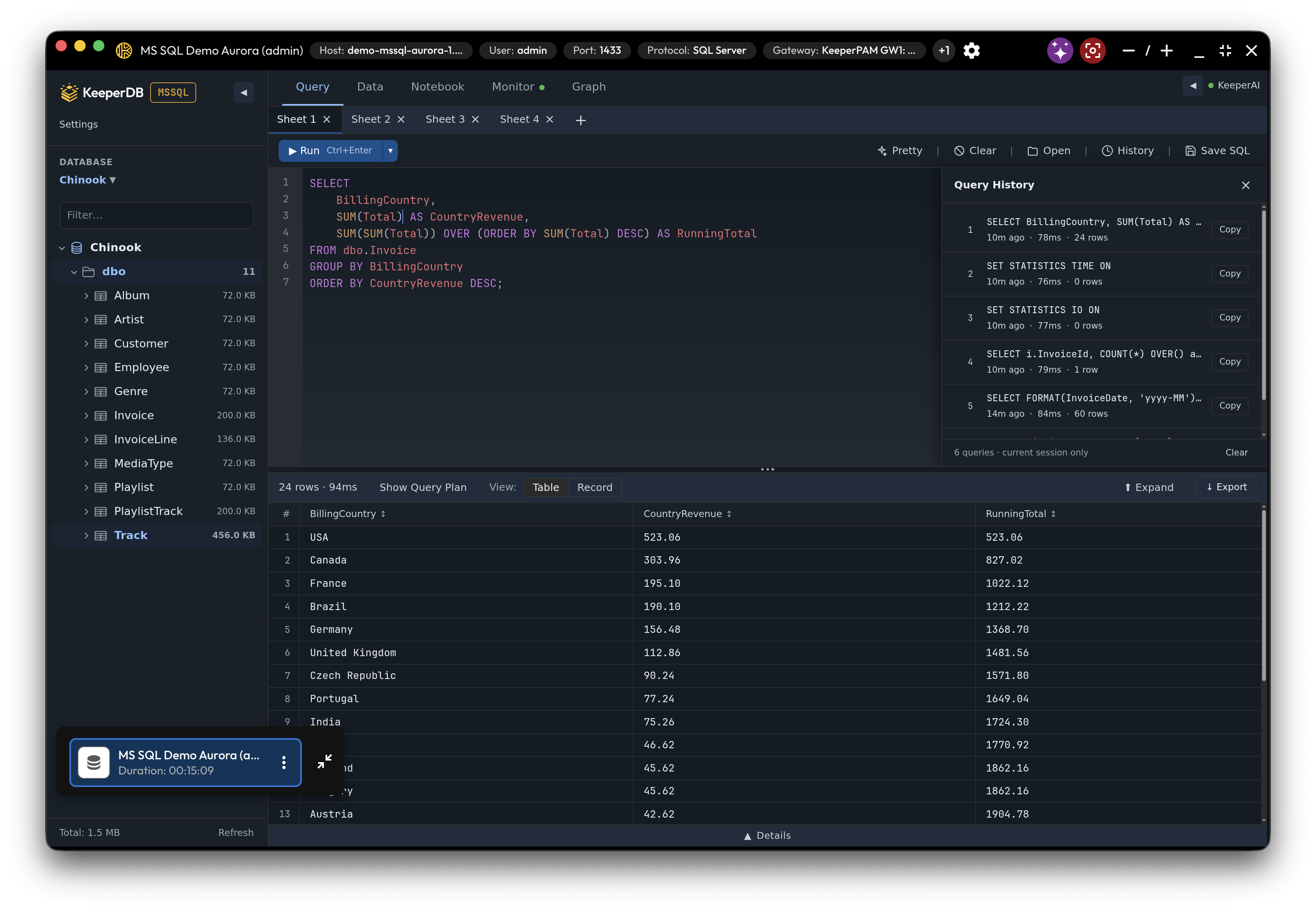Open the connection settings gear icon
The width and height of the screenshot is (1316, 911).
coord(971,51)
